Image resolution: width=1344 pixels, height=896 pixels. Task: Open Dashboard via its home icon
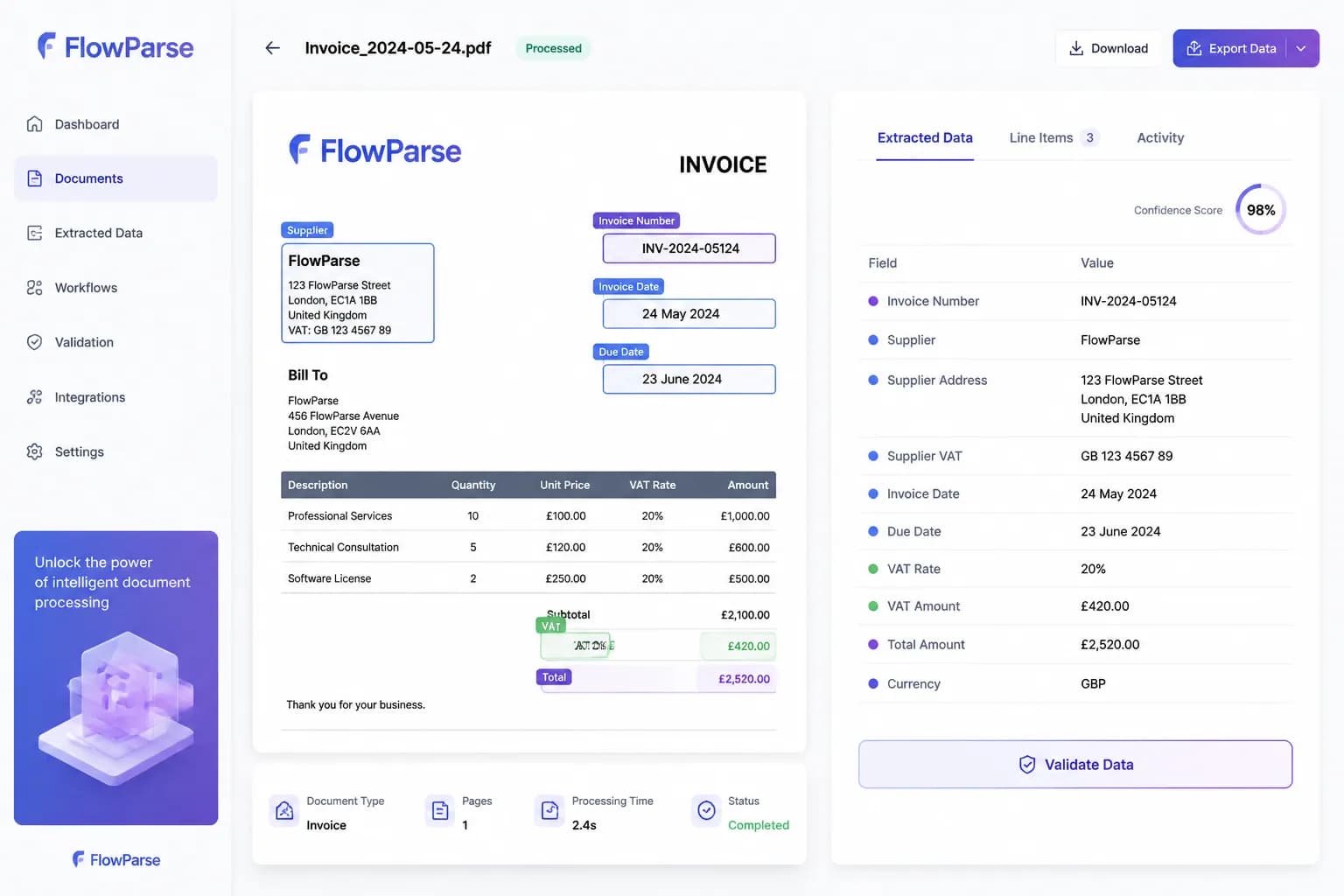click(34, 124)
